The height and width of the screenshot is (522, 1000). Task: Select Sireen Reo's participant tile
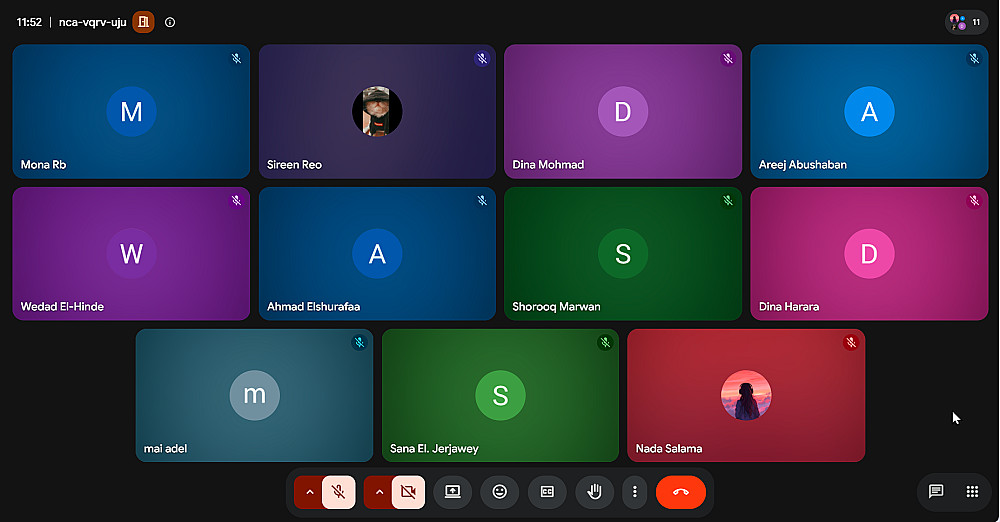tap(377, 111)
